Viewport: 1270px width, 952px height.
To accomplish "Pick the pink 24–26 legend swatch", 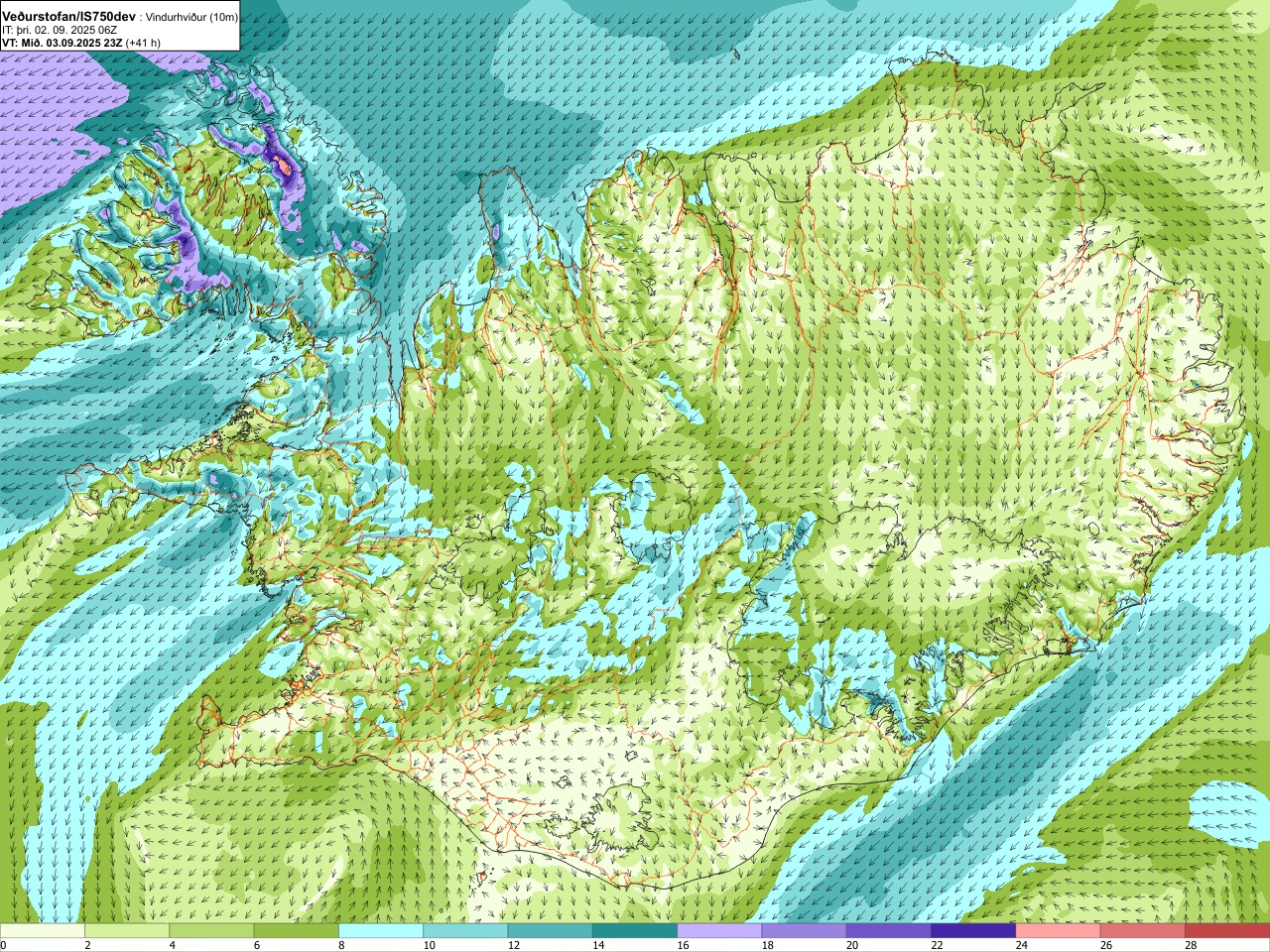I will [1059, 931].
